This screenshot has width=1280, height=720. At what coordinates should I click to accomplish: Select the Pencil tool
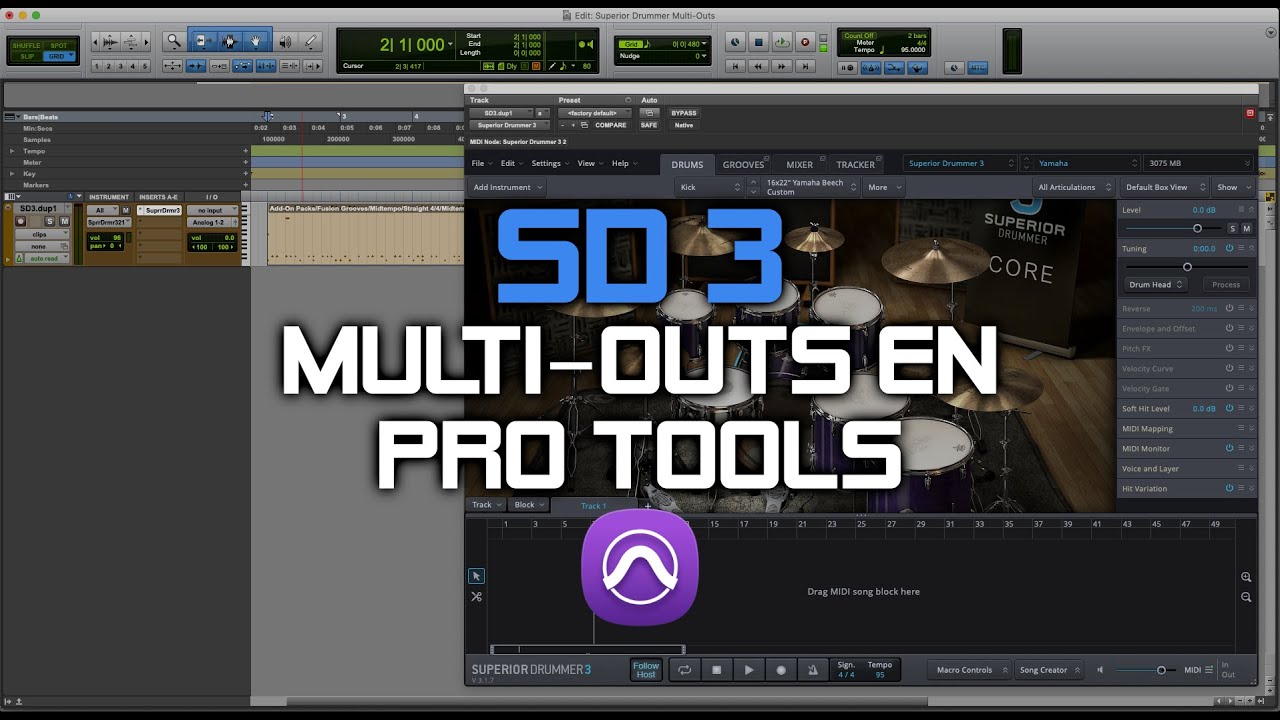click(311, 41)
